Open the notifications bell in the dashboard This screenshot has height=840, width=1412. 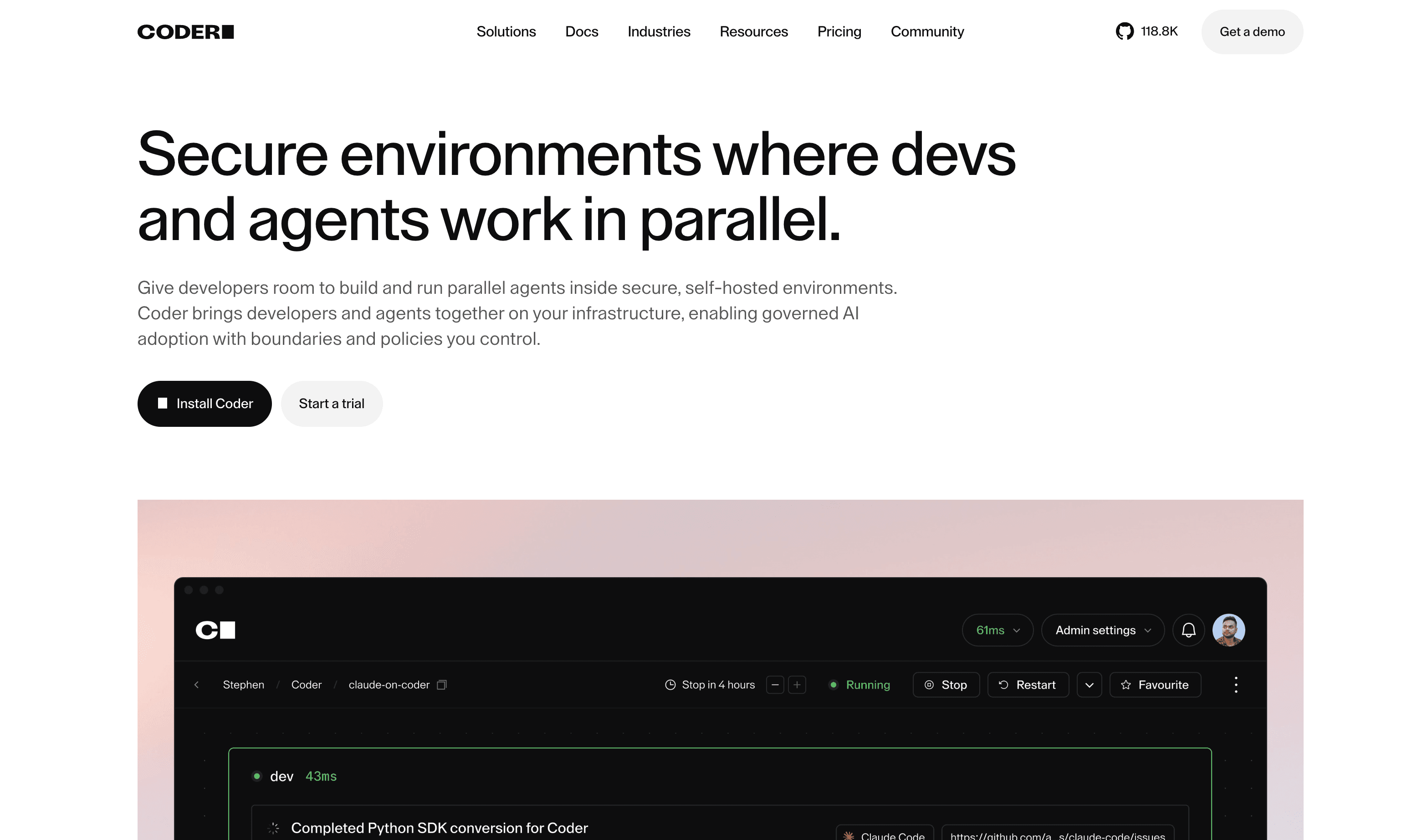coord(1188,630)
